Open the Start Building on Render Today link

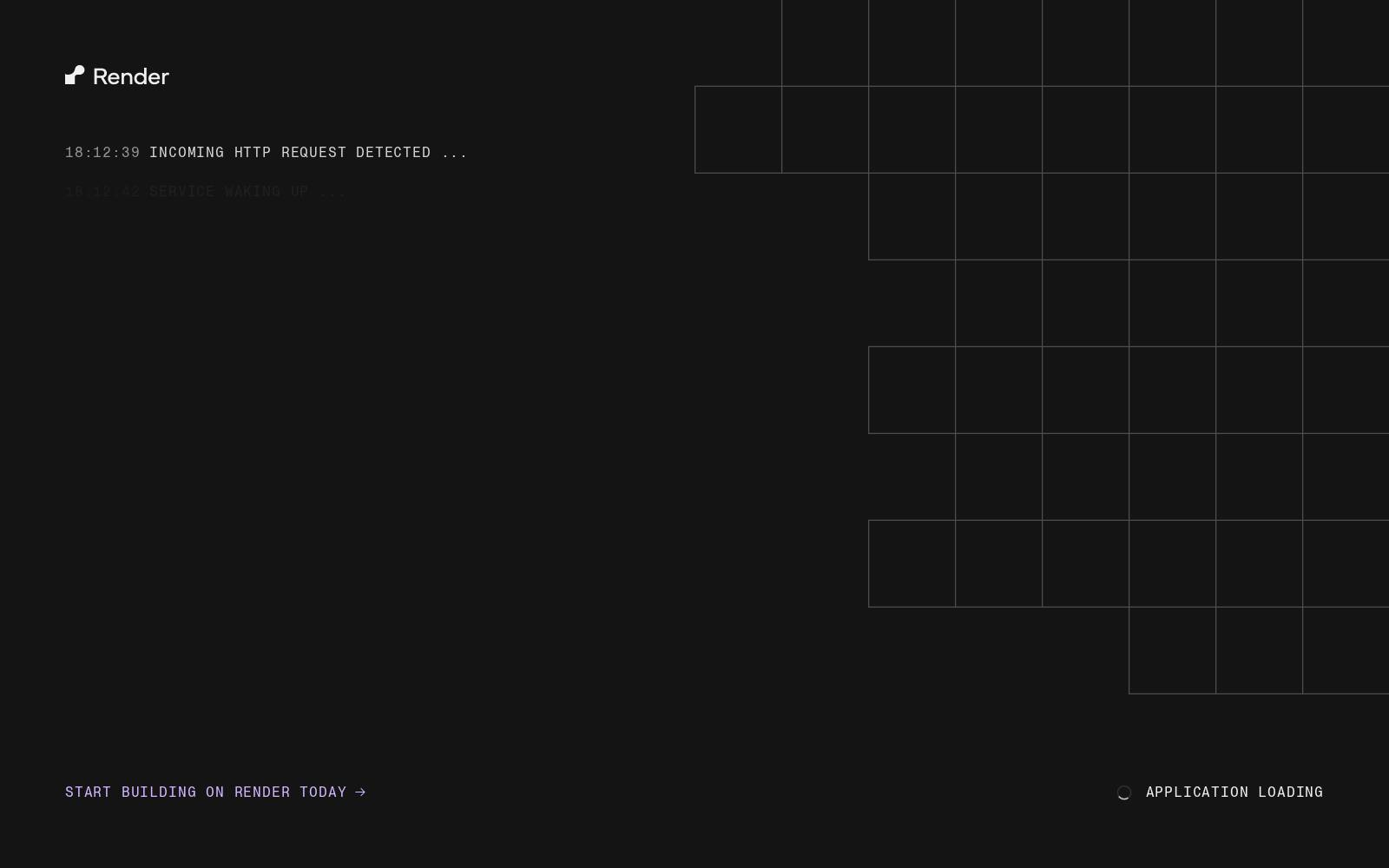(x=215, y=792)
